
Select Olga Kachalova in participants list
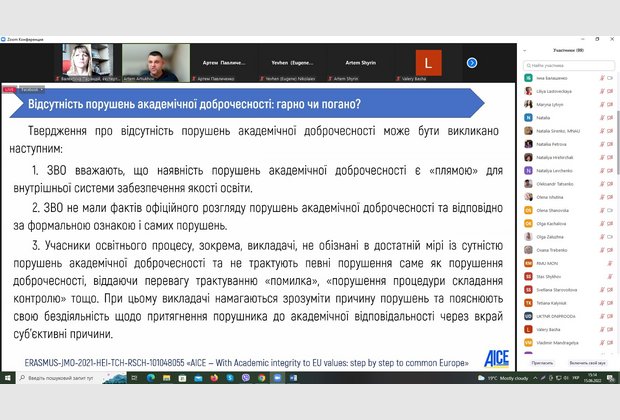[569, 223]
